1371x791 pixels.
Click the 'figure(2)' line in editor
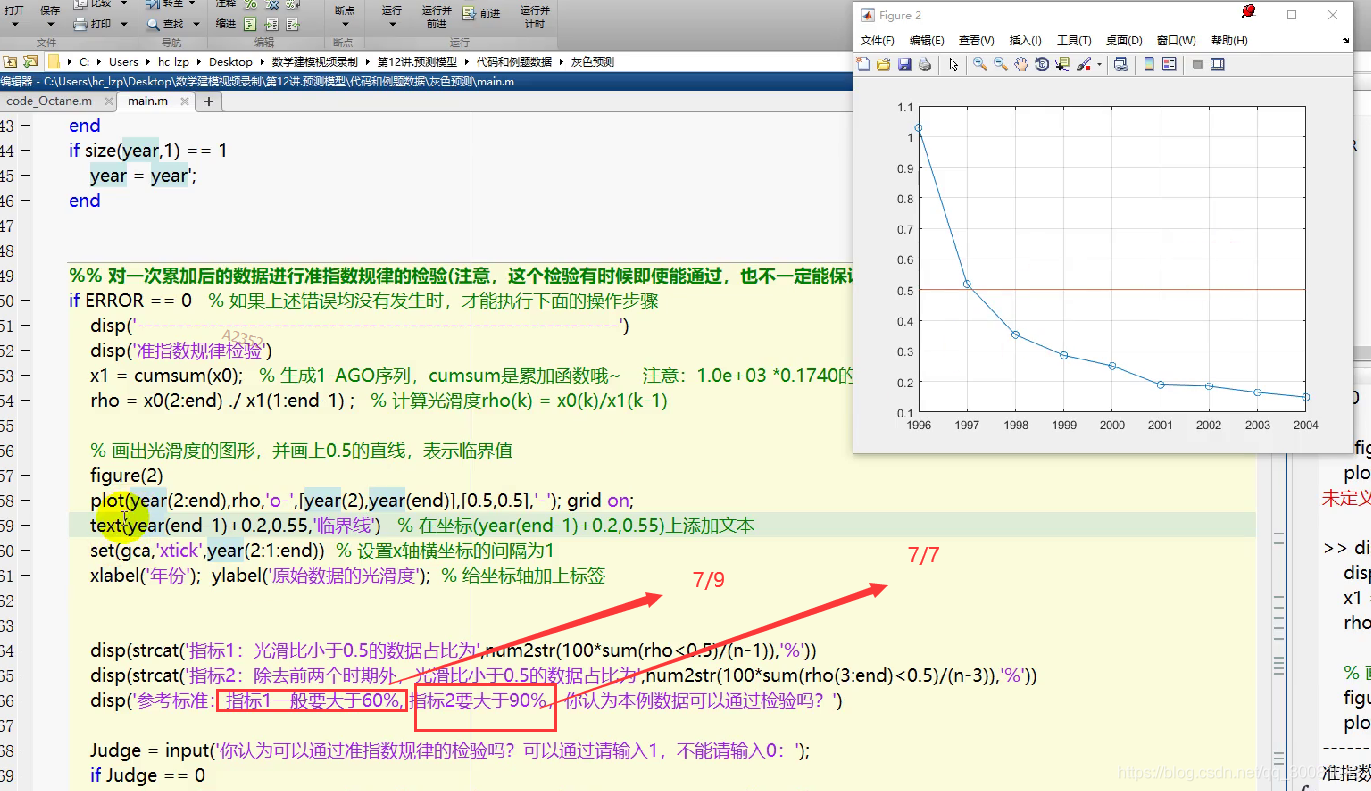pos(127,475)
